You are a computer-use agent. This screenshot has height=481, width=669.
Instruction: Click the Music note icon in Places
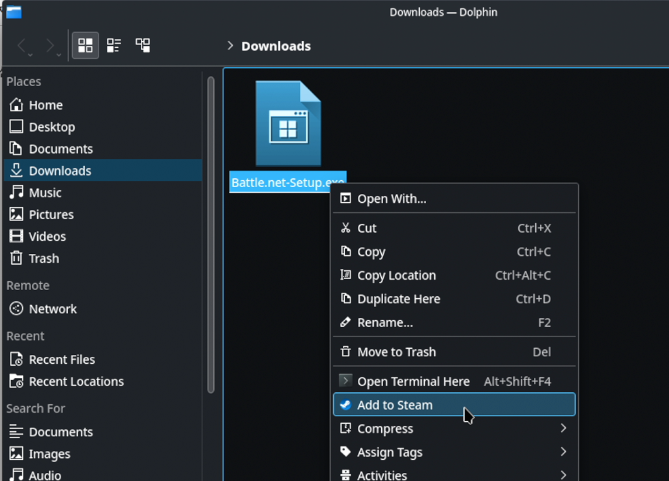click(16, 192)
